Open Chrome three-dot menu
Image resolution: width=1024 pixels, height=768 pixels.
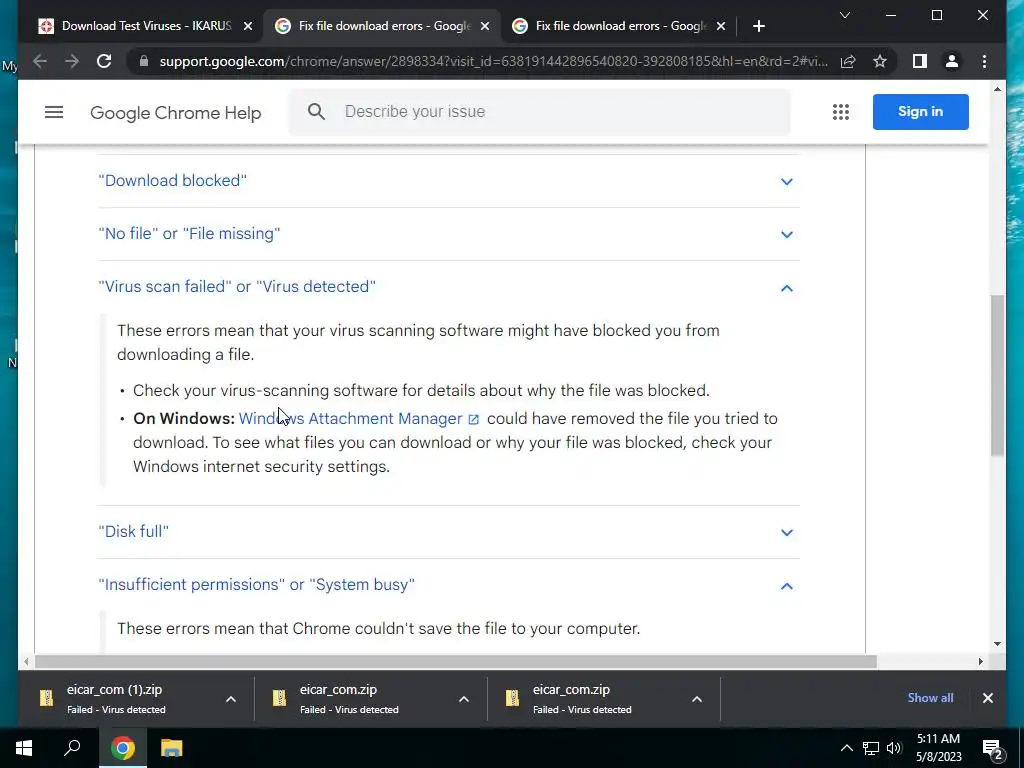[x=984, y=61]
